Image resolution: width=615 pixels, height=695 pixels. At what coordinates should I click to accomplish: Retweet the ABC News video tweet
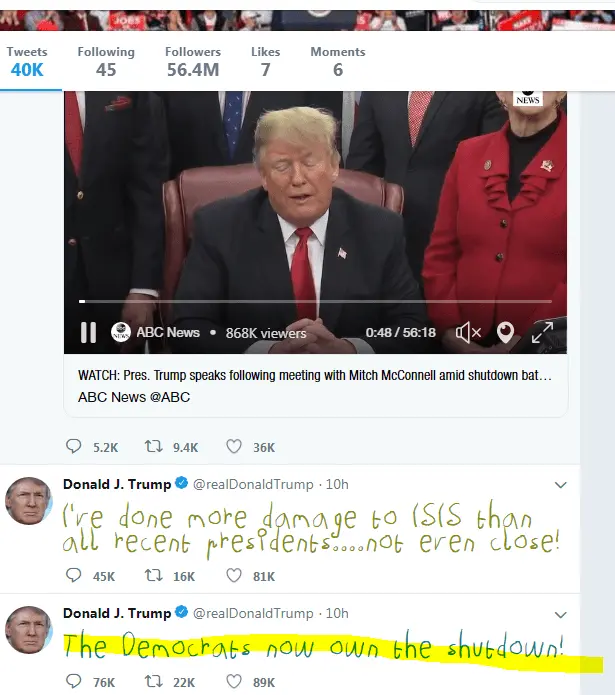154,446
